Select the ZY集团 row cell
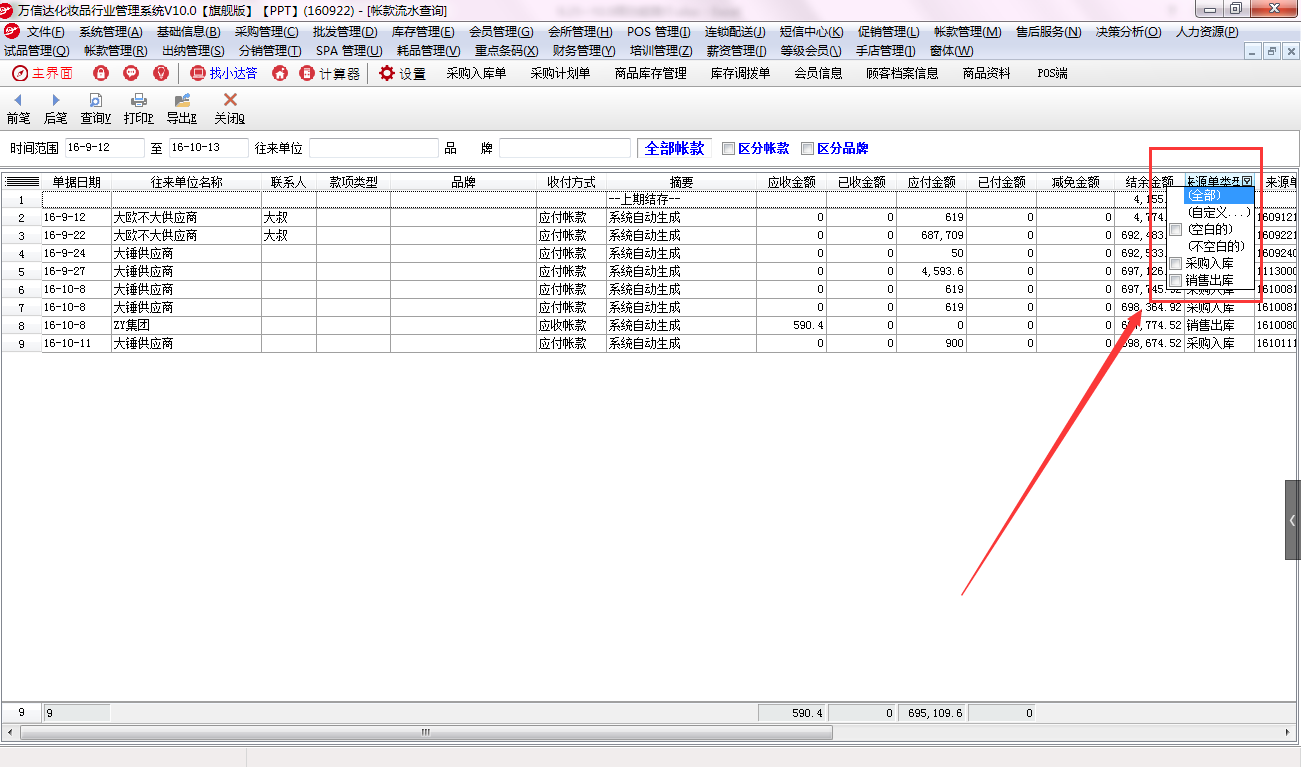Viewport: 1301px width, 768px height. coord(186,325)
